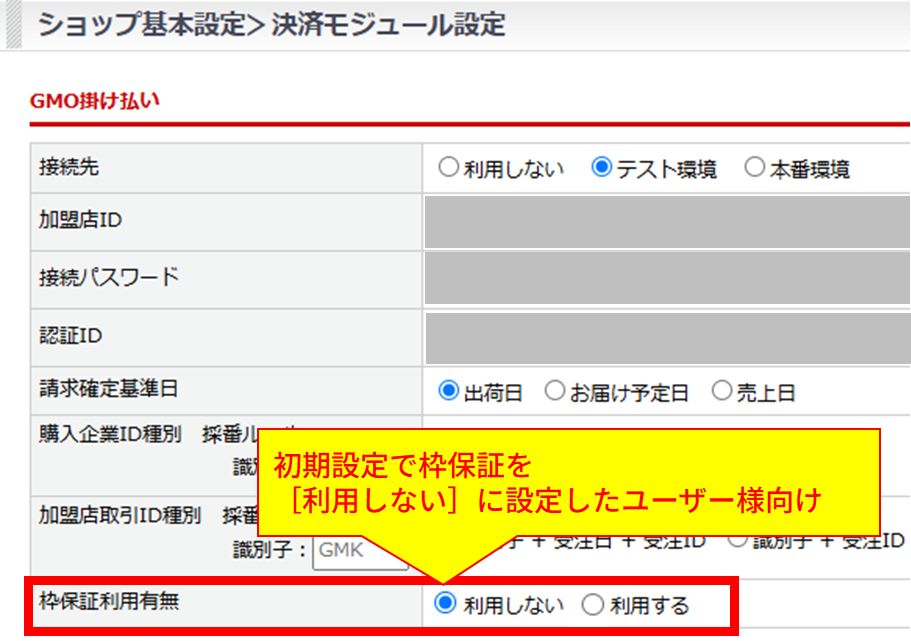Choose the 本番環境 connection option

coord(754,167)
